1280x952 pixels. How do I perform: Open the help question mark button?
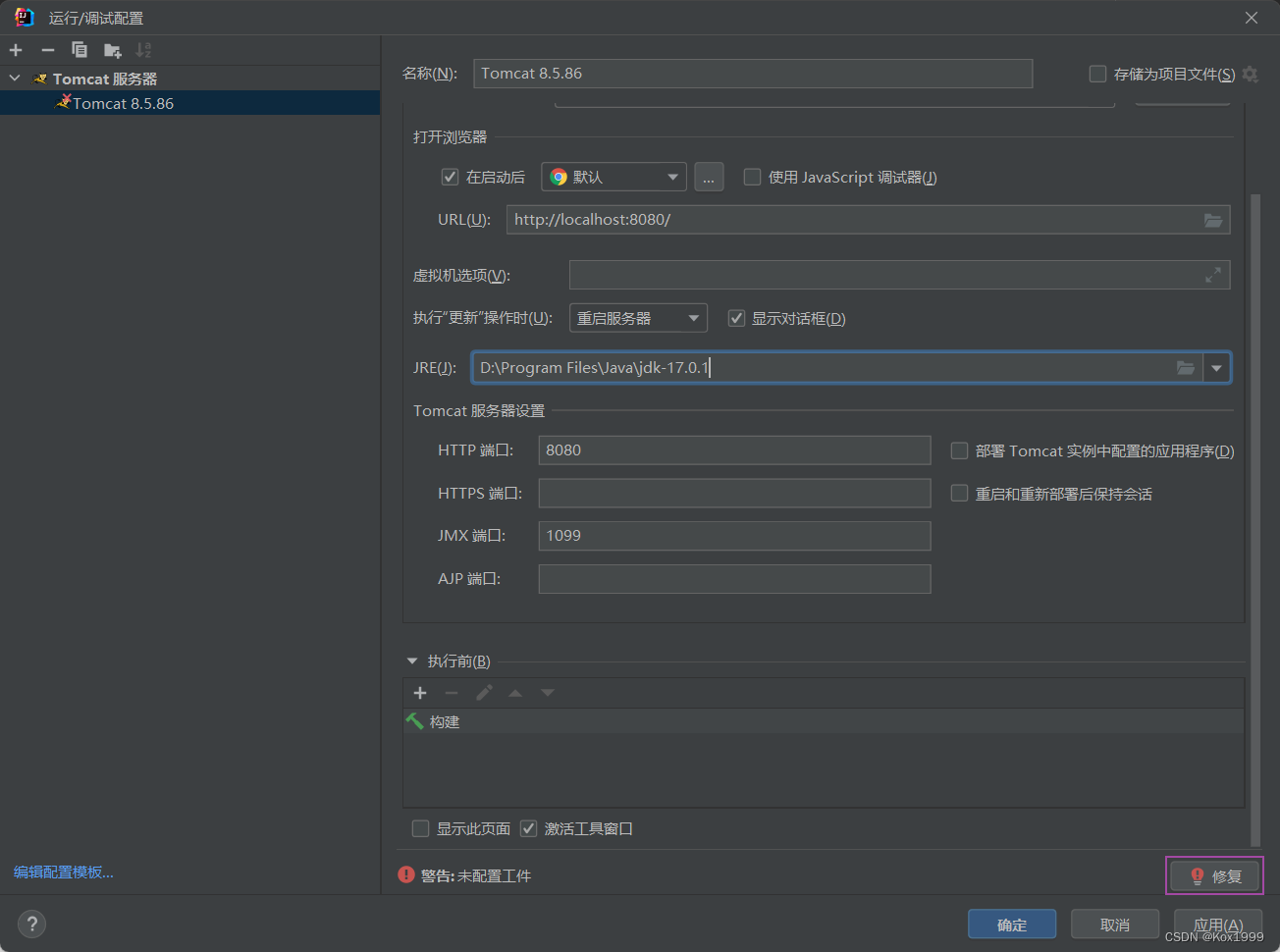[x=31, y=924]
